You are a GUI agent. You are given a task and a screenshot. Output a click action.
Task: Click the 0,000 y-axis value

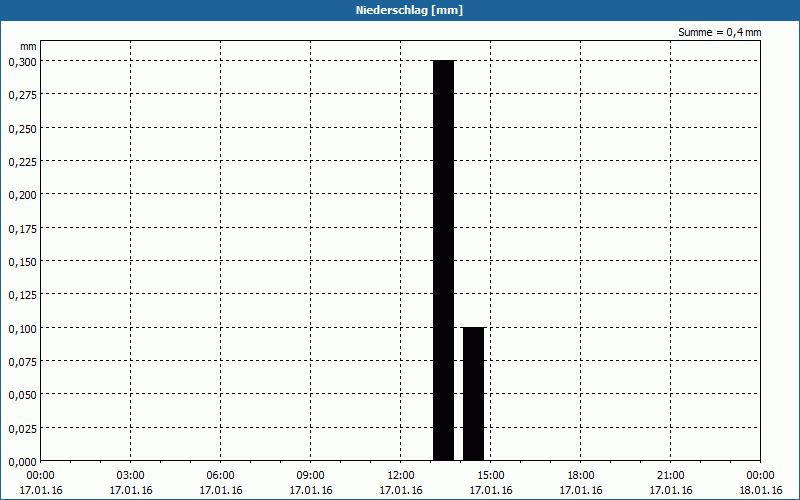(22, 462)
